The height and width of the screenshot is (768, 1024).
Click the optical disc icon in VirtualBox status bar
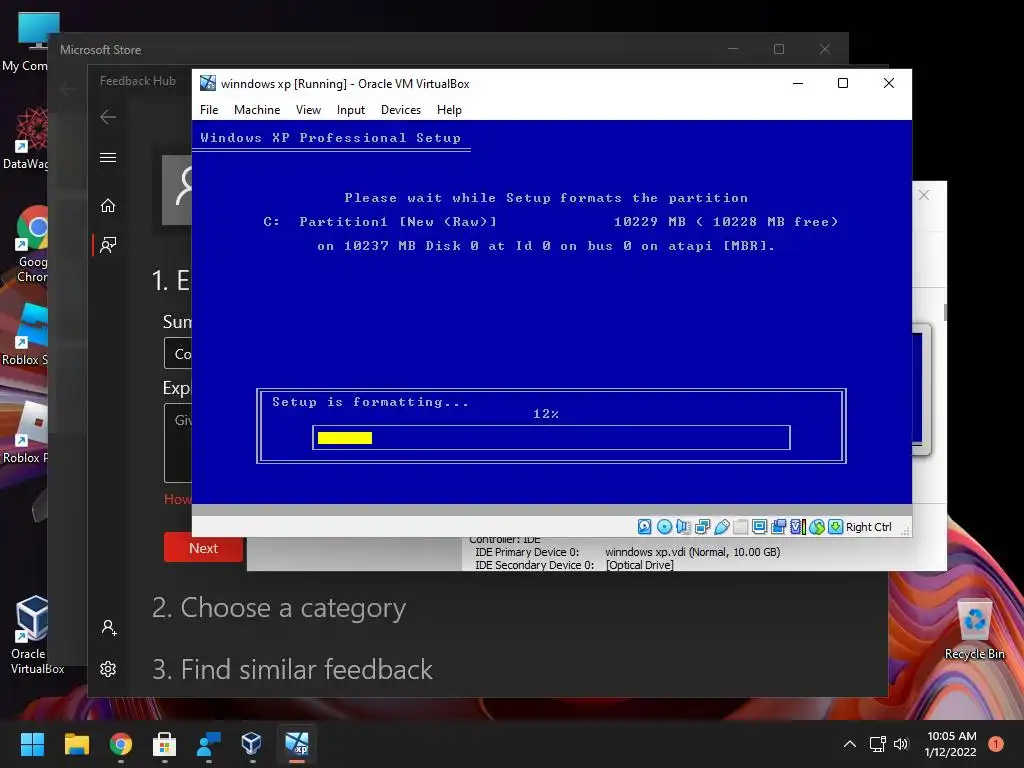tap(664, 527)
